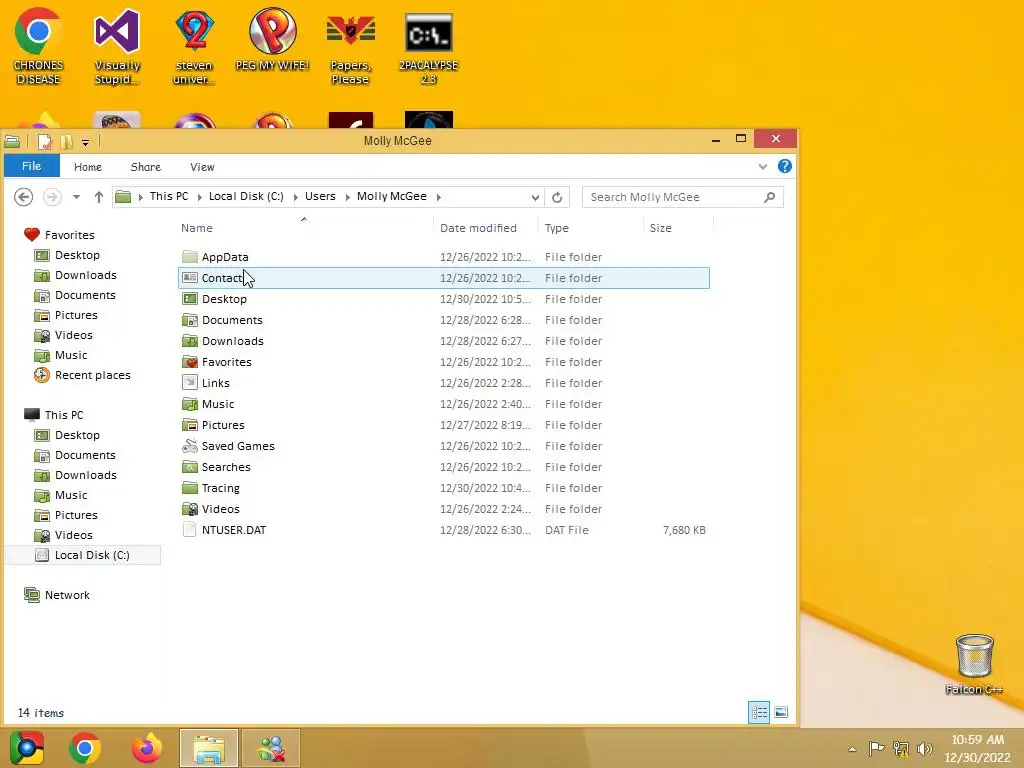Sort by Type column header
Image resolution: width=1024 pixels, height=768 pixels.
[556, 228]
